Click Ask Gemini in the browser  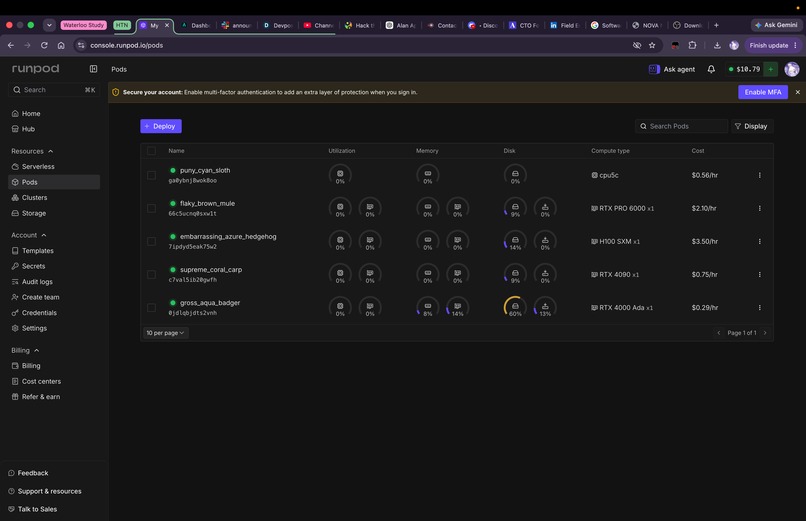click(x=776, y=25)
